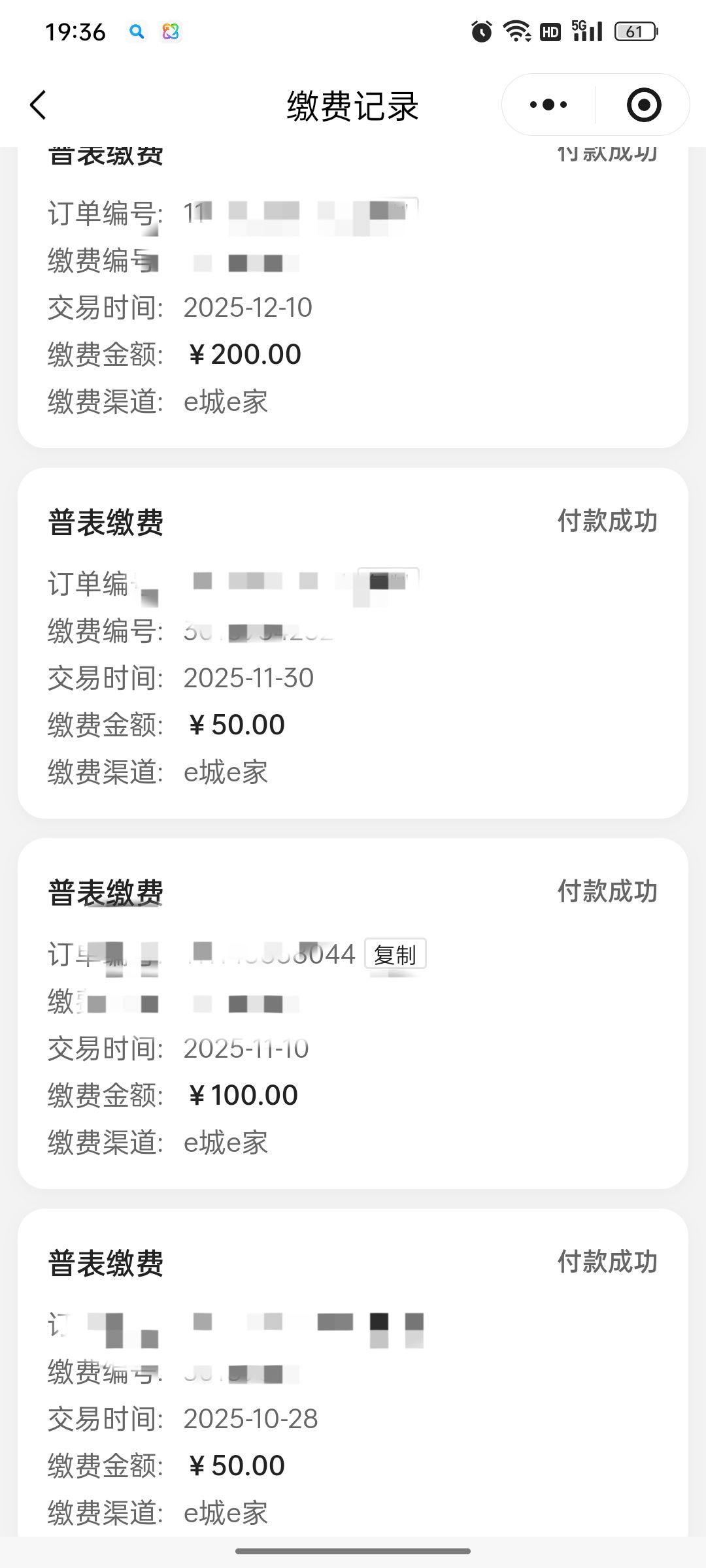The image size is (706, 1568).
Task: Open the 2025-10-28 payment record
Action: [x=353, y=1419]
